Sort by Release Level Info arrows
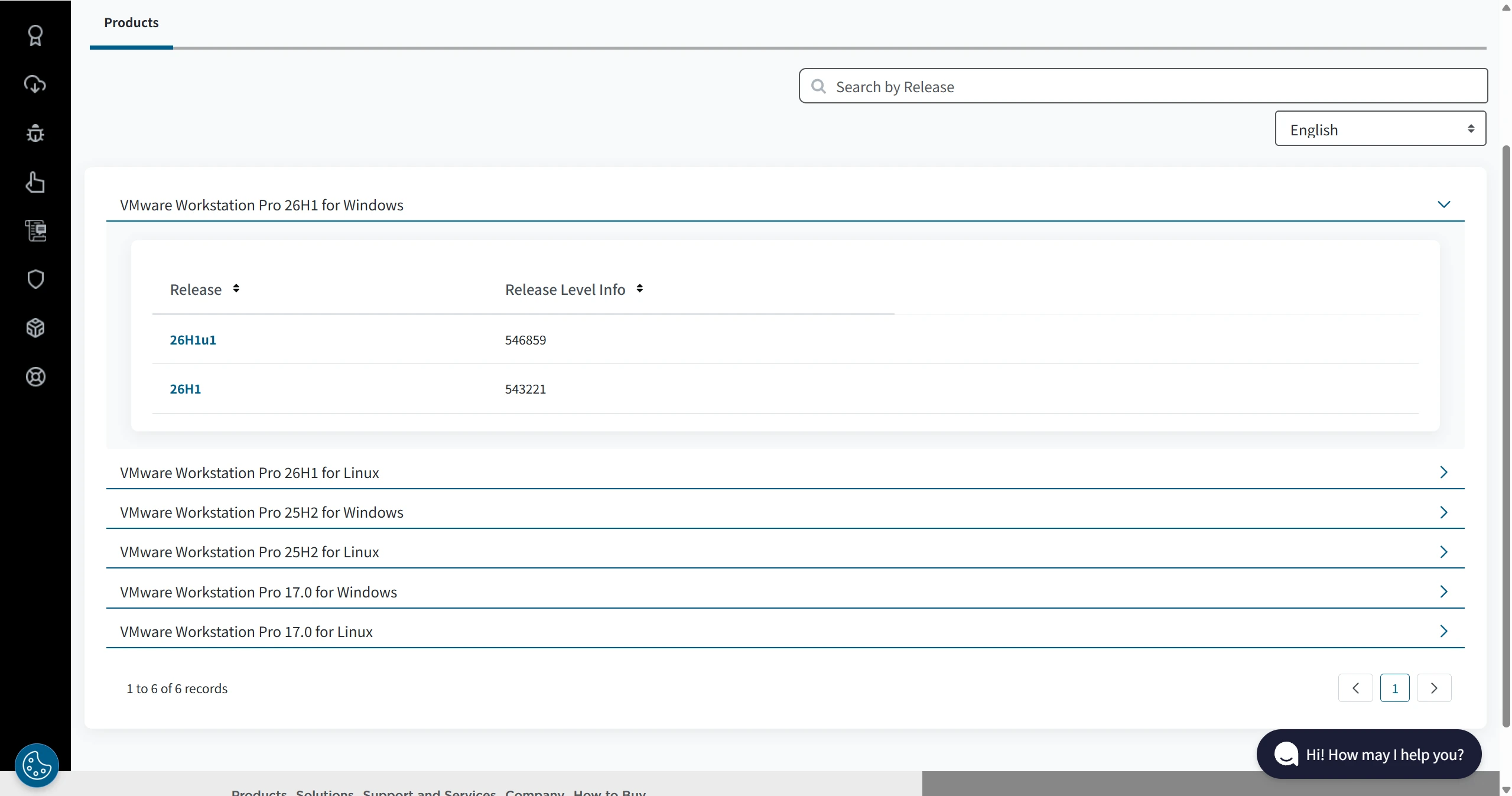Viewport: 1512px width, 796px height. click(639, 288)
